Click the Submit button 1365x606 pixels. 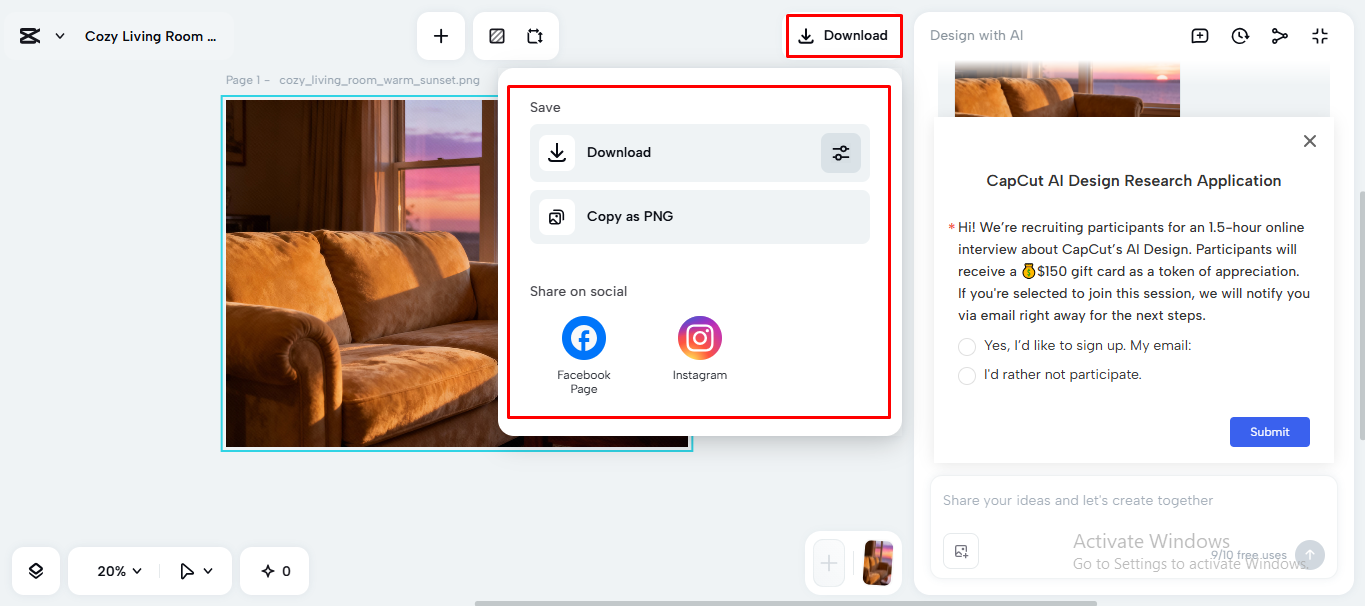1270,432
